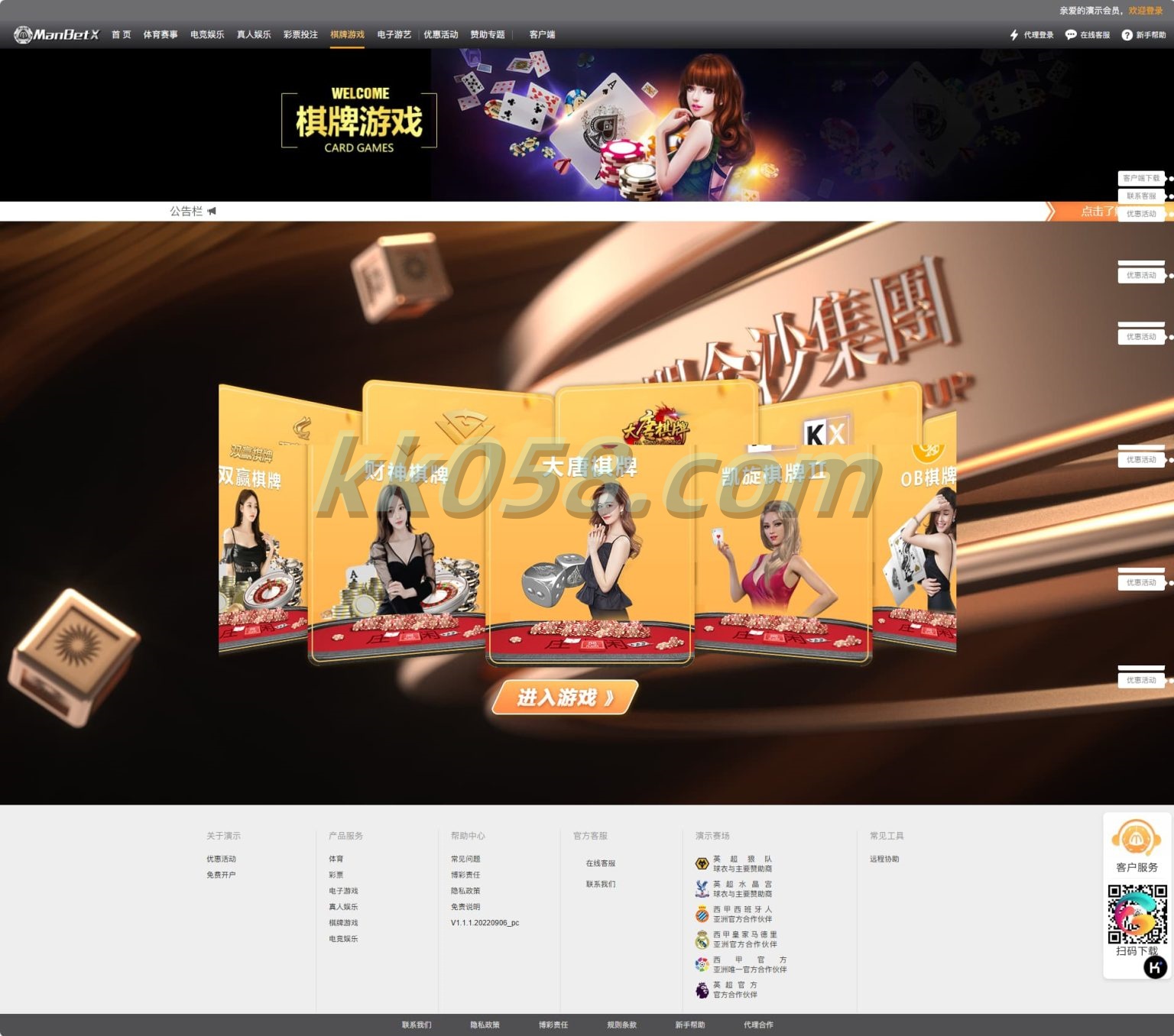The image size is (1174, 1036).
Task: Open 真人娱乐 in the navigation bar
Action: pos(254,35)
